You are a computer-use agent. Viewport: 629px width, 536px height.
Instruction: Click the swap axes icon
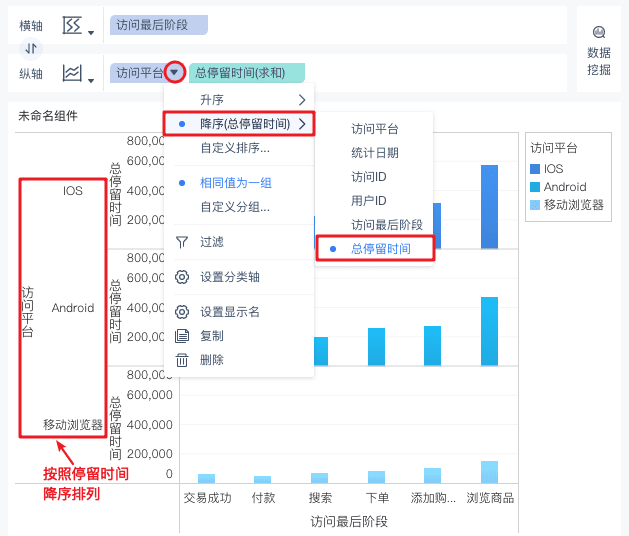coord(31,49)
